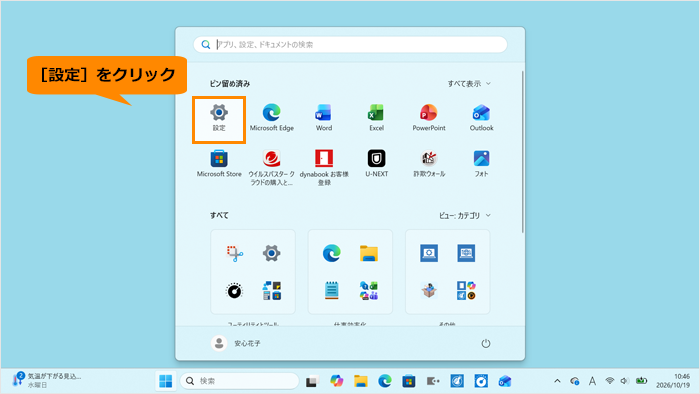Screen dimensions: 700x394
Task: Open the pinned Excel app
Action: (376, 118)
